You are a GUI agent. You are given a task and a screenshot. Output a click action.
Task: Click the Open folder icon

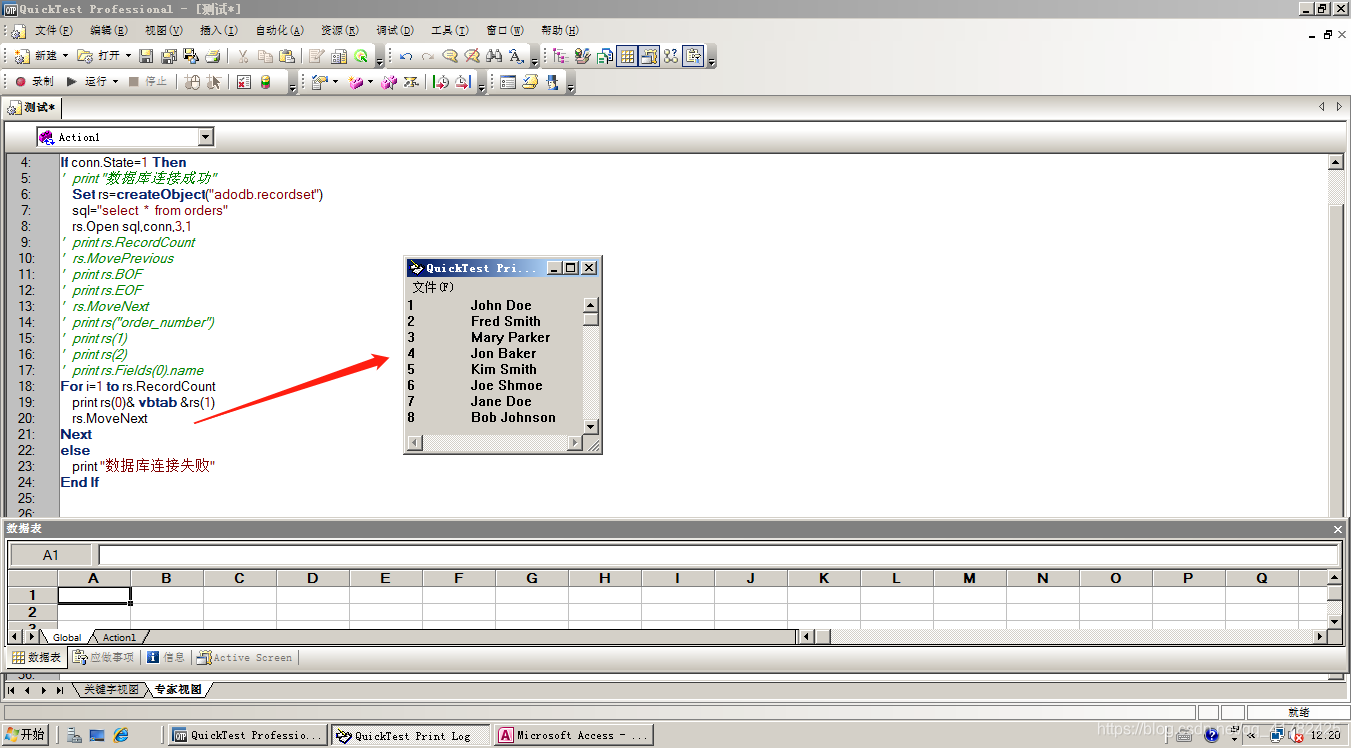[x=85, y=56]
